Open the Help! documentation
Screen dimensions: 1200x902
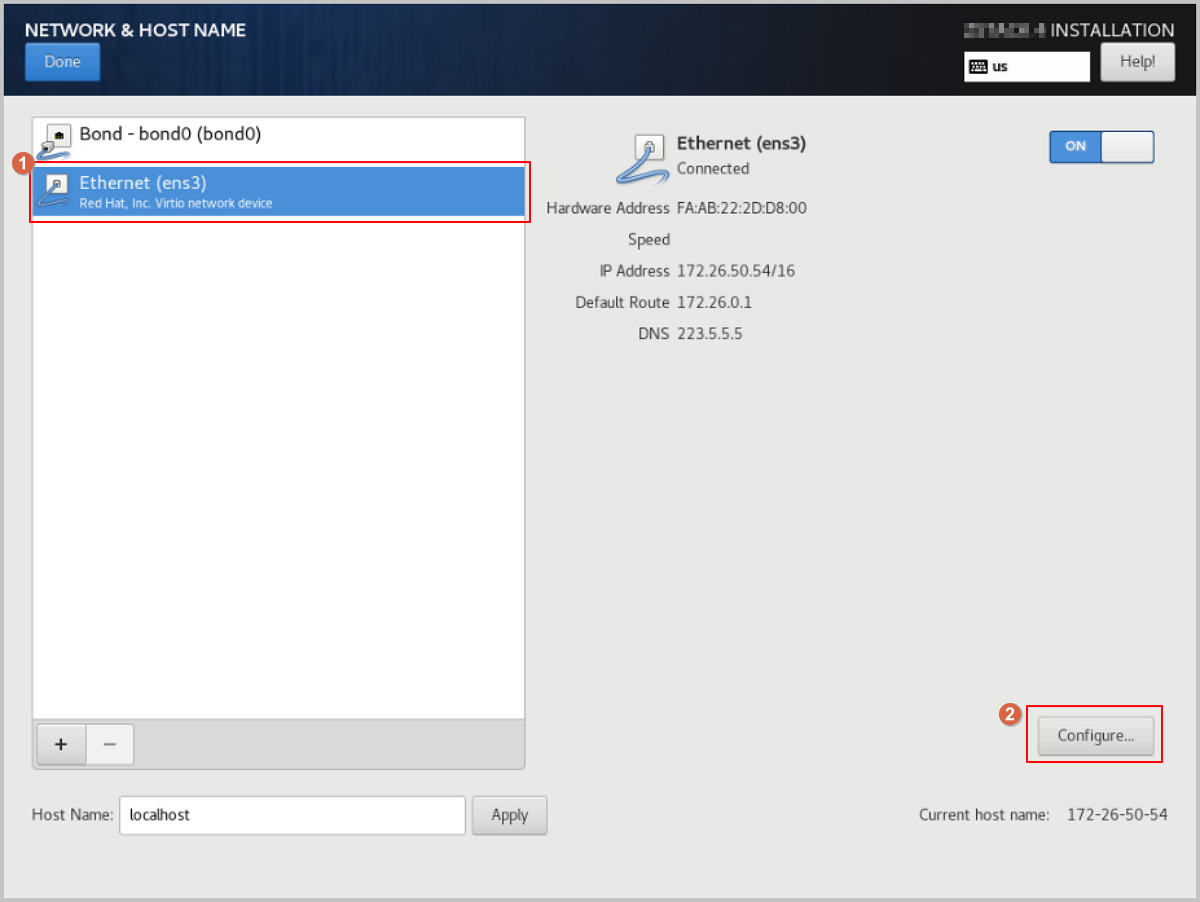click(x=1137, y=62)
